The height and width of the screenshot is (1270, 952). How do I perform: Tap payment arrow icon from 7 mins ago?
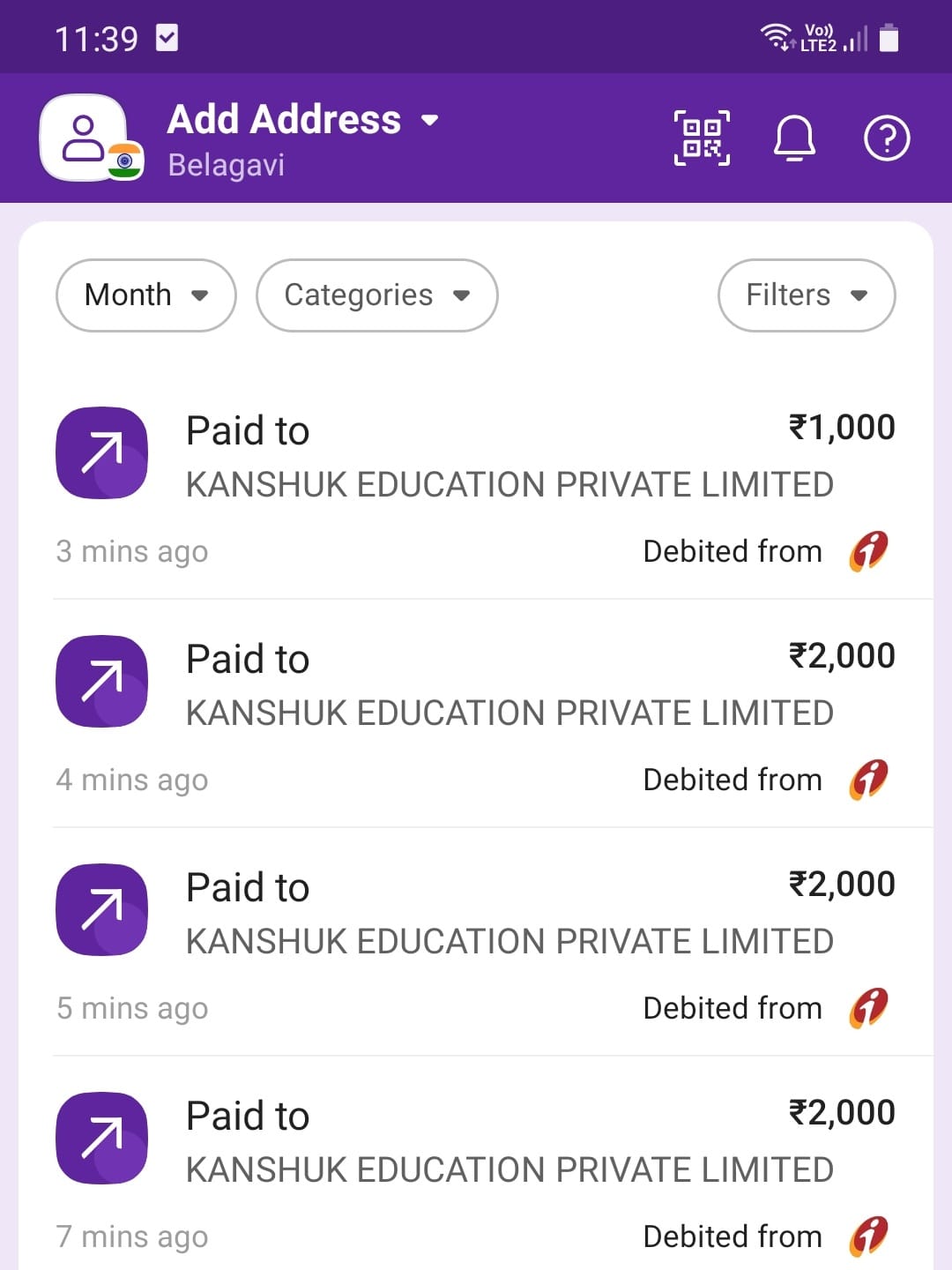click(x=101, y=1139)
